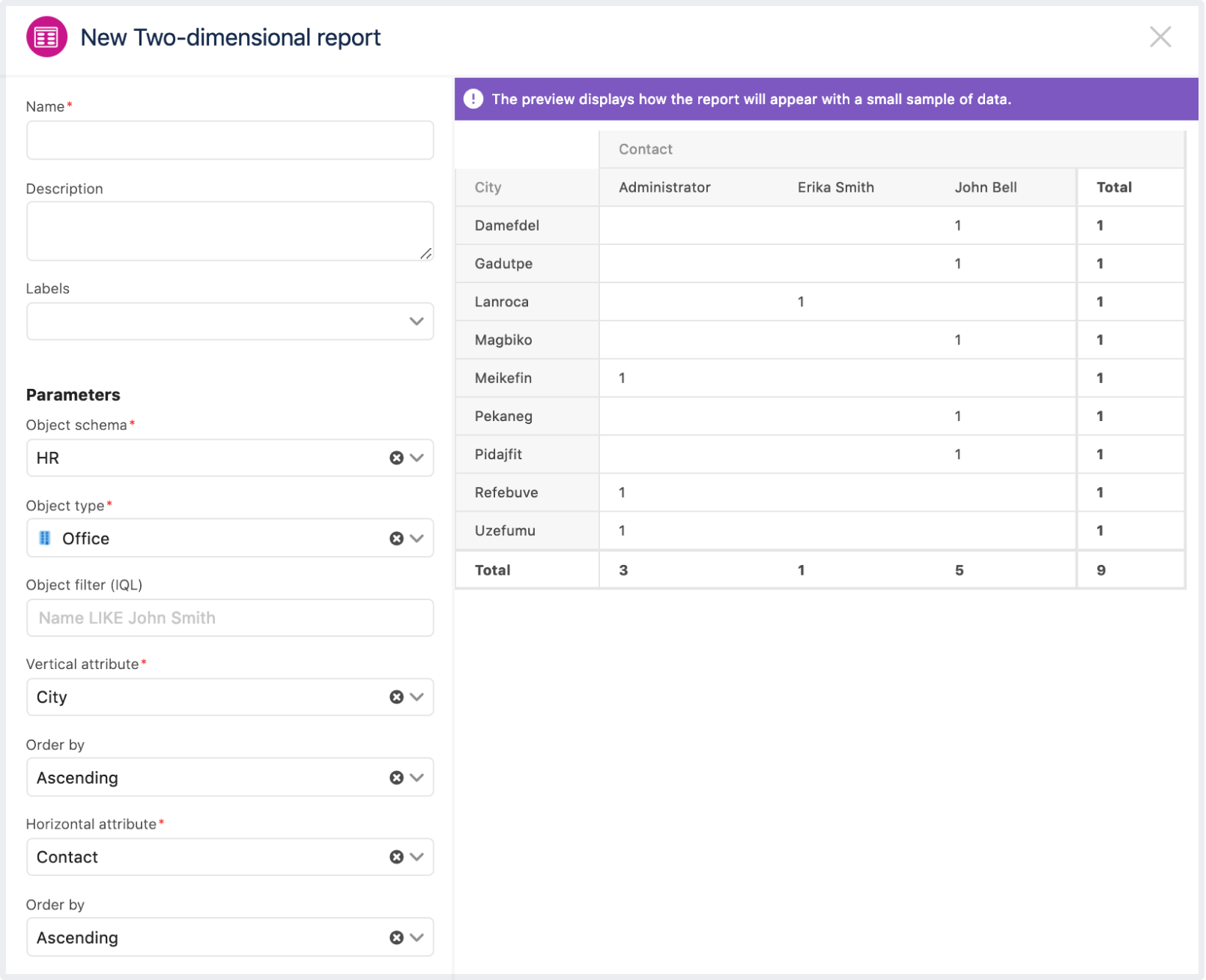Close the New Two-dimensional report dialog

[1160, 37]
